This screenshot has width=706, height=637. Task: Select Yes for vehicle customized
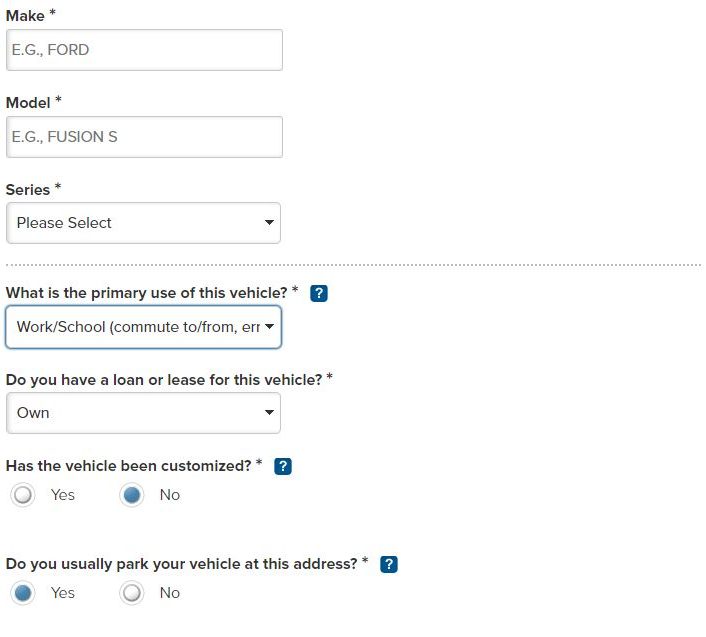(23, 495)
